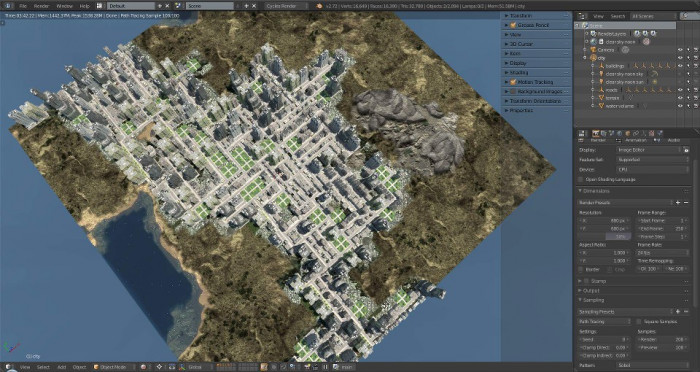Click the Object Mode cube icon
Viewport: 700px width, 372px height.
pyautogui.click(x=96, y=367)
